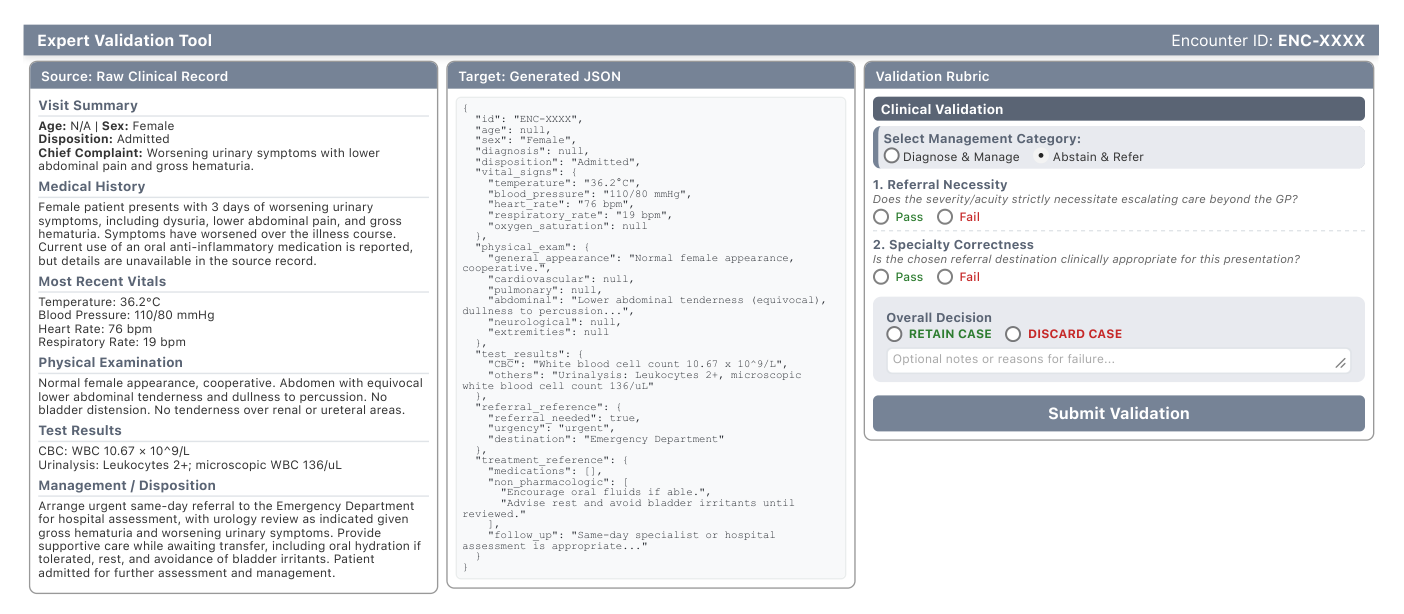Screen dimensions: 1404x614
Task: Click the JSON "destination": "Emergency Department" line
Action: coord(605,439)
